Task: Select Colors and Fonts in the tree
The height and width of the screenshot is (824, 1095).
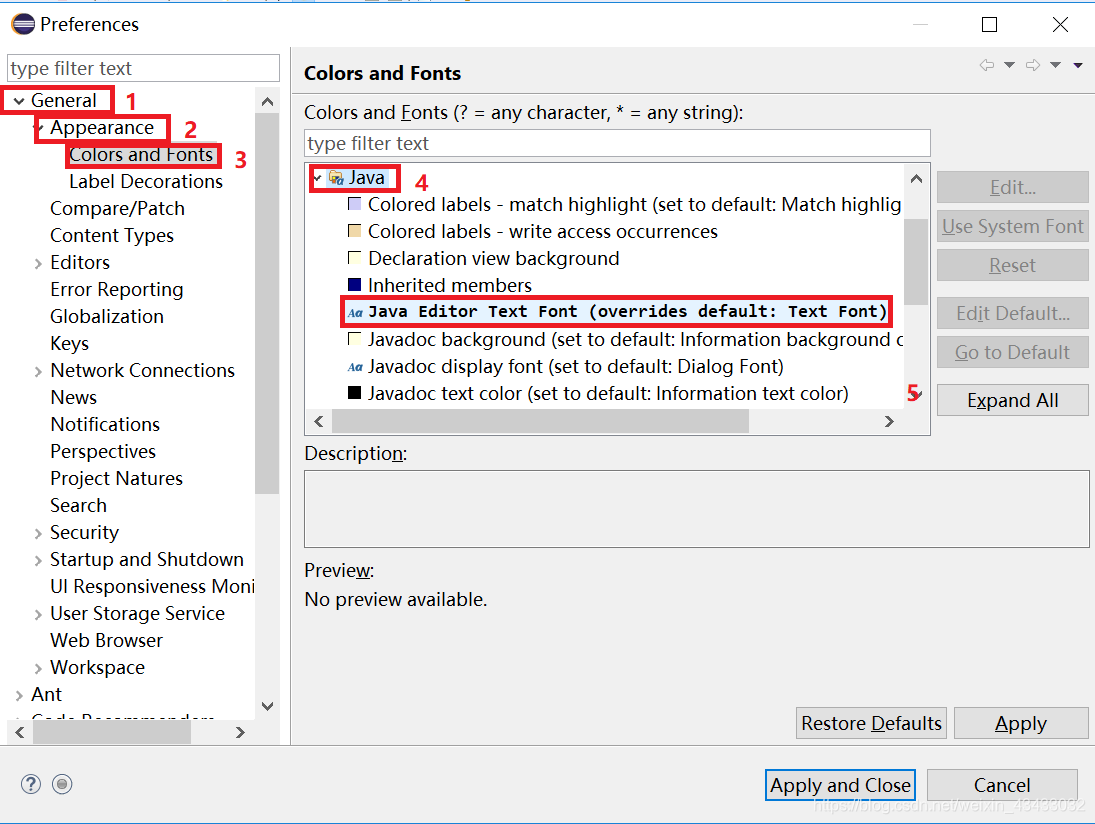Action: [x=141, y=154]
